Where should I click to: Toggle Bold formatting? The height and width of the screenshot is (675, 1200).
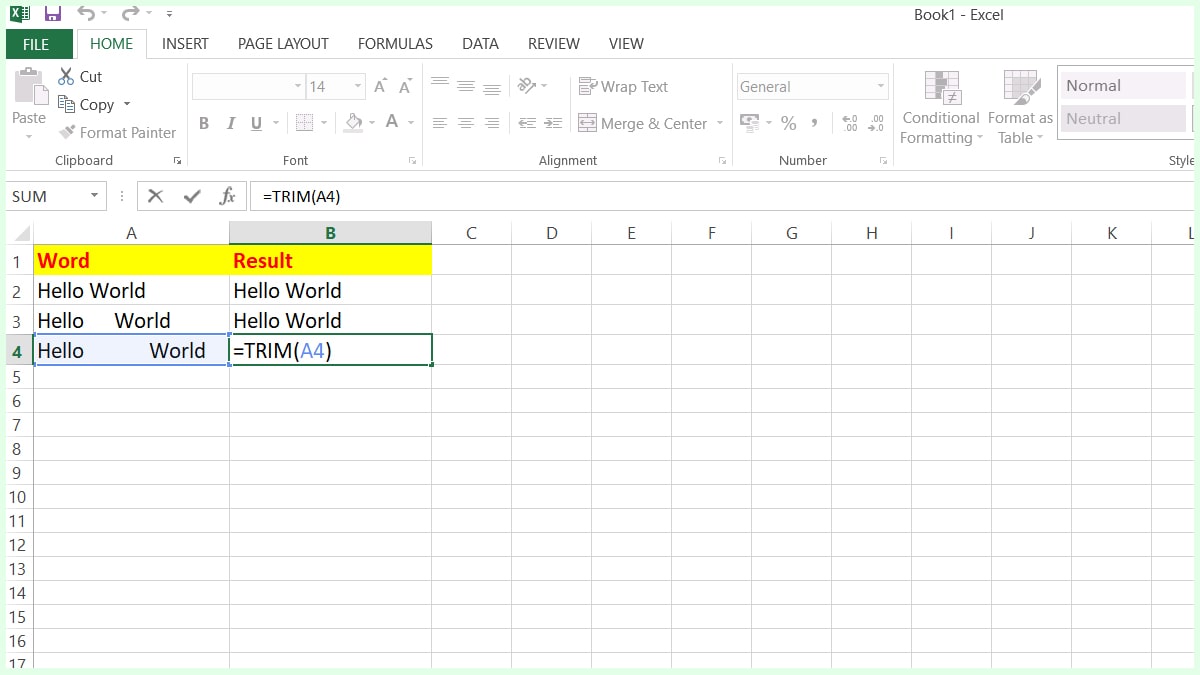(x=204, y=122)
